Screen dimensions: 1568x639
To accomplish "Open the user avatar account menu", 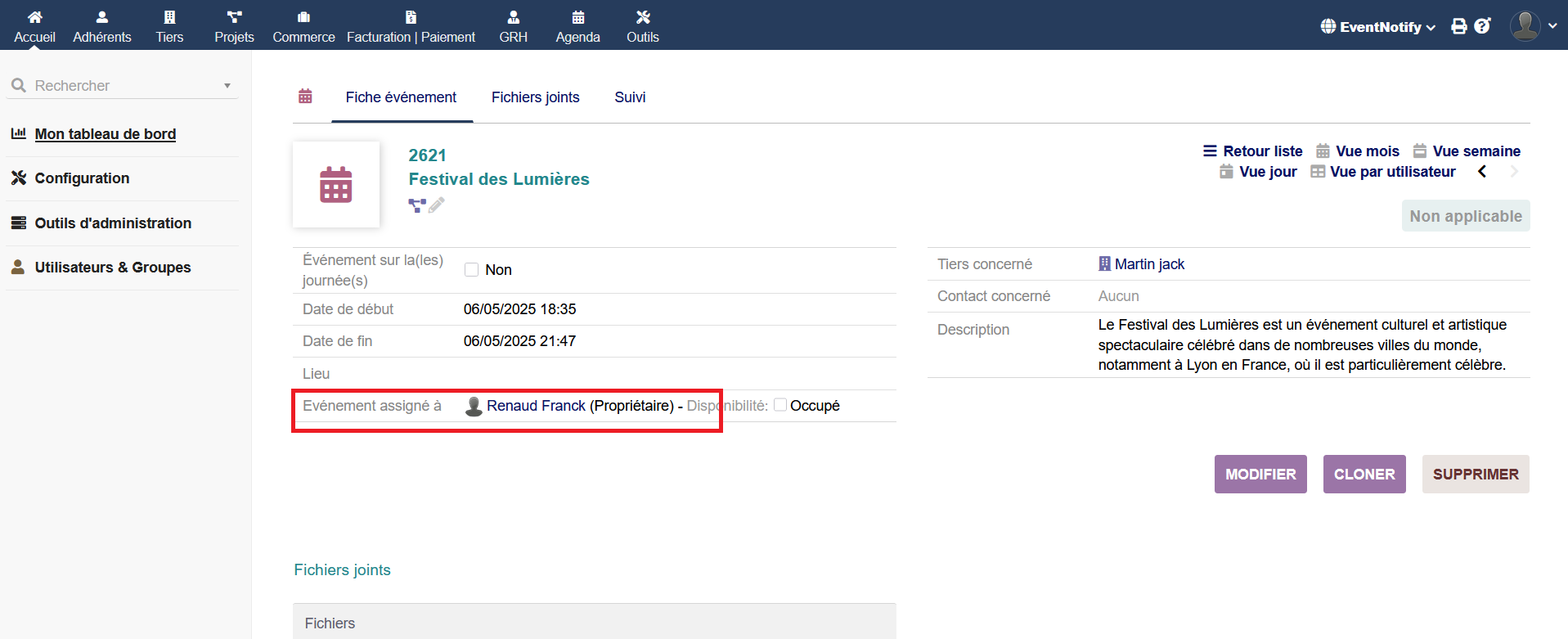I will 1525,26.
